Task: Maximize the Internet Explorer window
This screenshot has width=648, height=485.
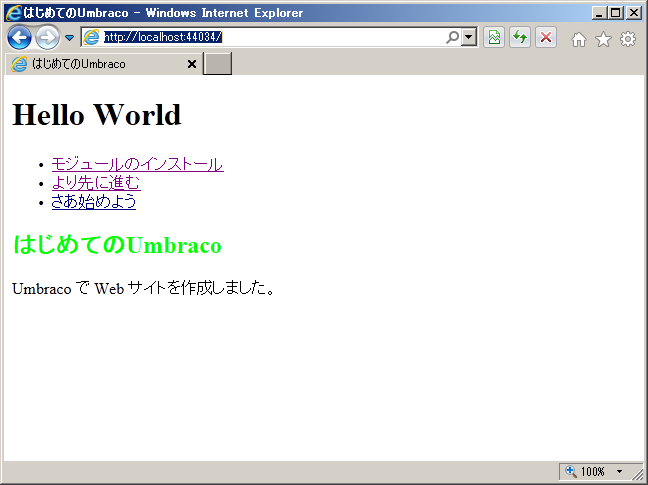Action: (616, 13)
